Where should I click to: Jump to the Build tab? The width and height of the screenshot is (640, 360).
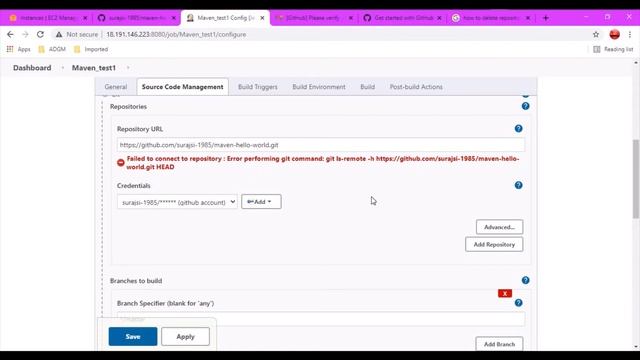tap(367, 87)
